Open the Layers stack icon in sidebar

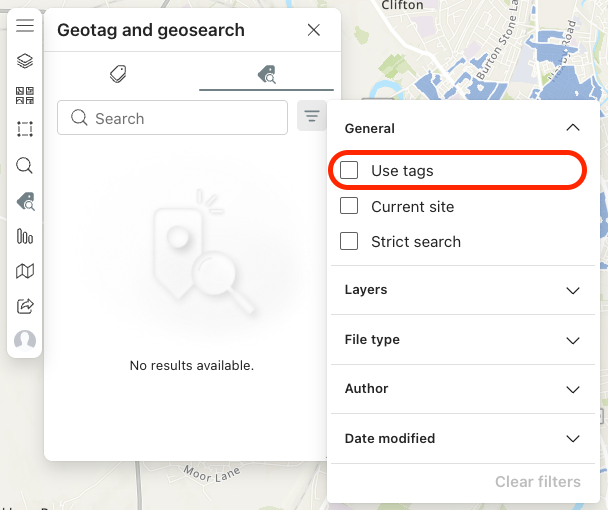pos(25,61)
